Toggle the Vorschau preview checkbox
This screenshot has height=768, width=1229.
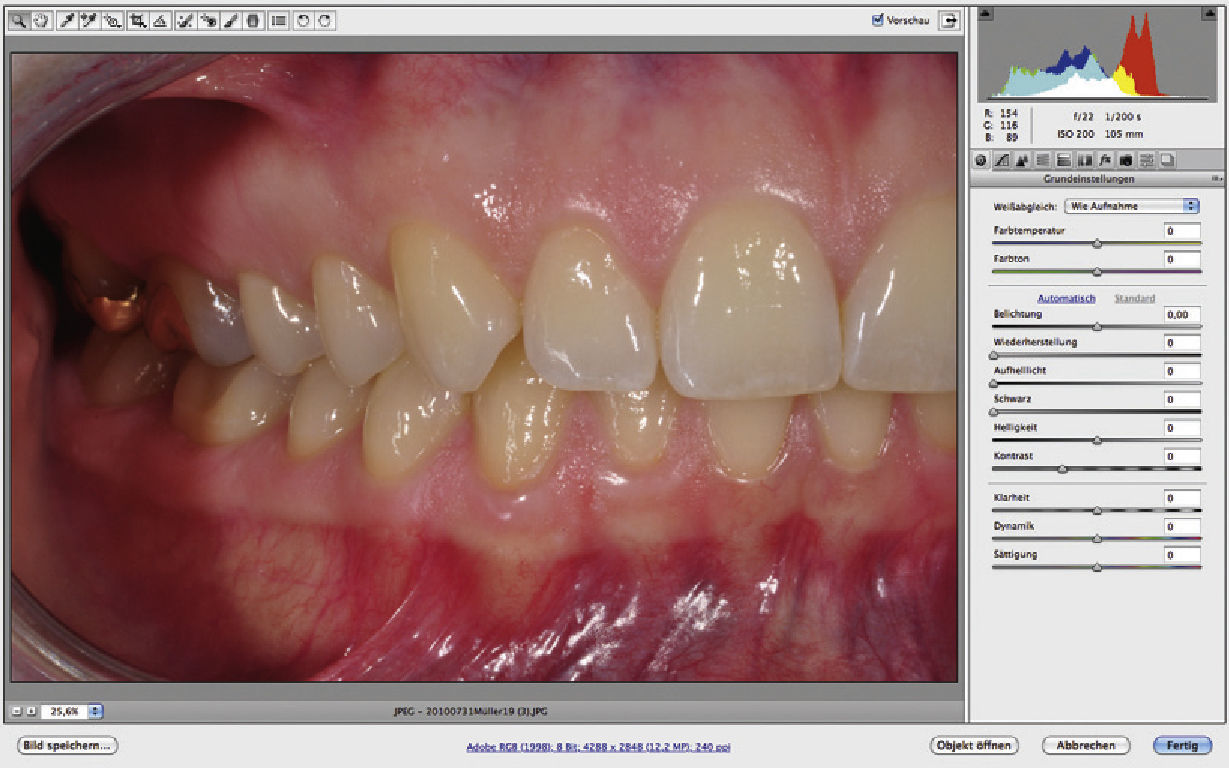point(878,19)
